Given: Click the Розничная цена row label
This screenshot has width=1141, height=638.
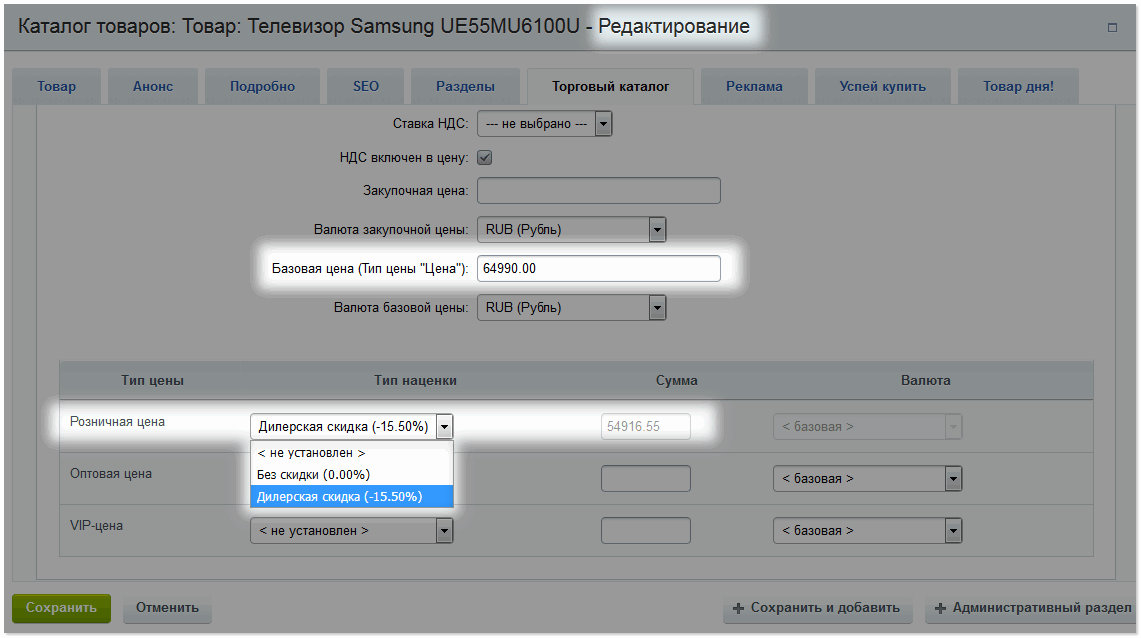Looking at the screenshot, I should [x=117, y=422].
